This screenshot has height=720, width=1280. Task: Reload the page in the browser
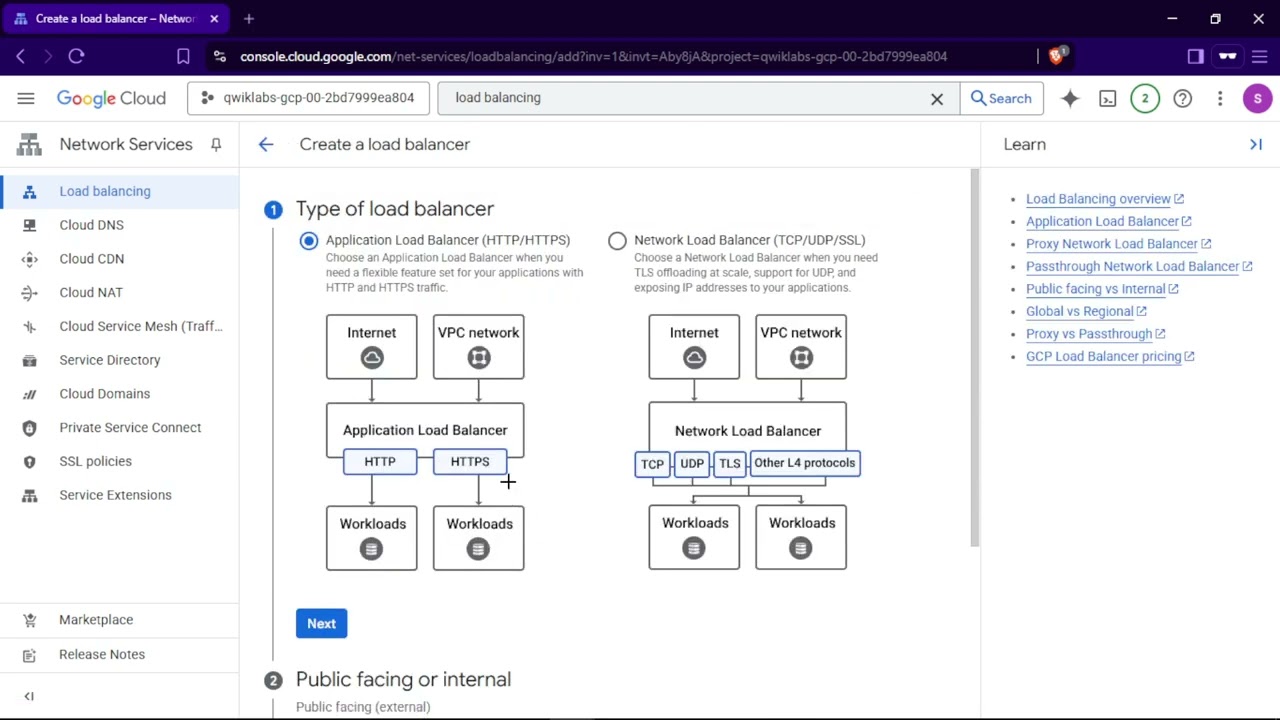(x=76, y=57)
